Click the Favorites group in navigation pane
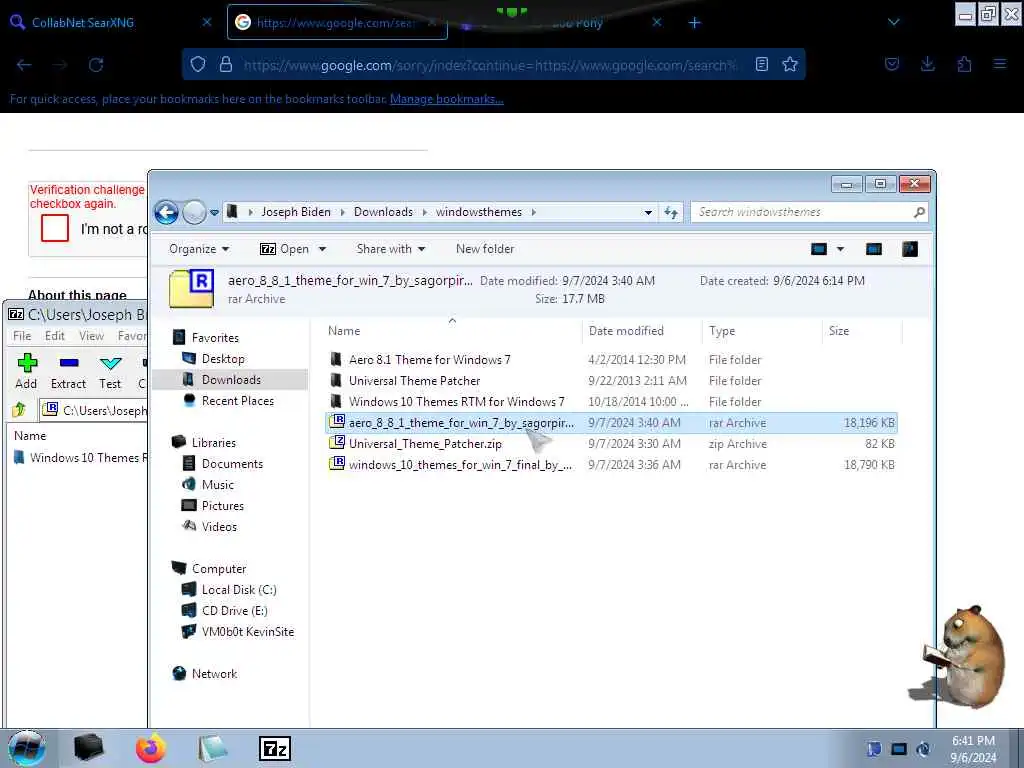1024x768 pixels. [215, 338]
